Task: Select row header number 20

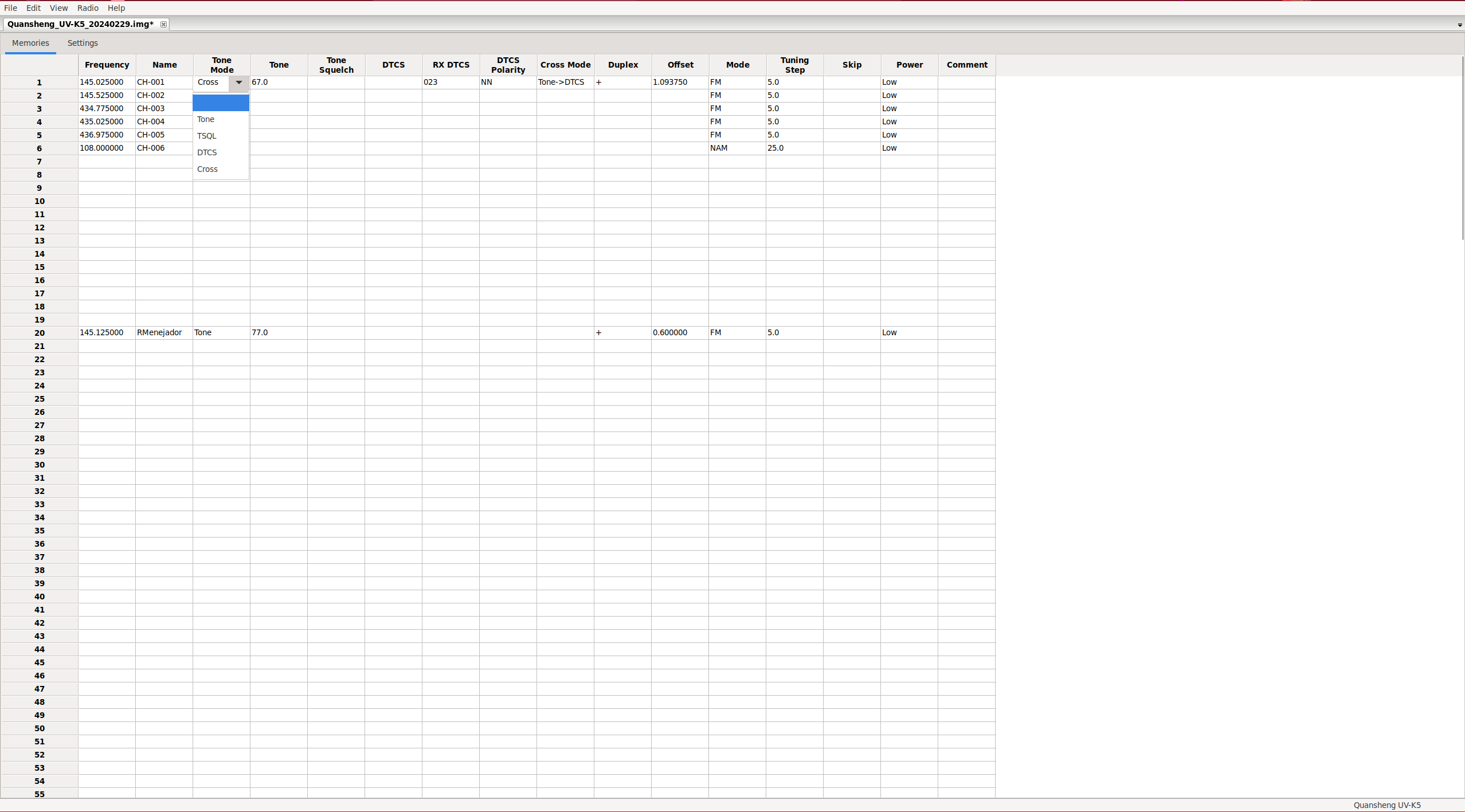Action: pyautogui.click(x=40, y=333)
